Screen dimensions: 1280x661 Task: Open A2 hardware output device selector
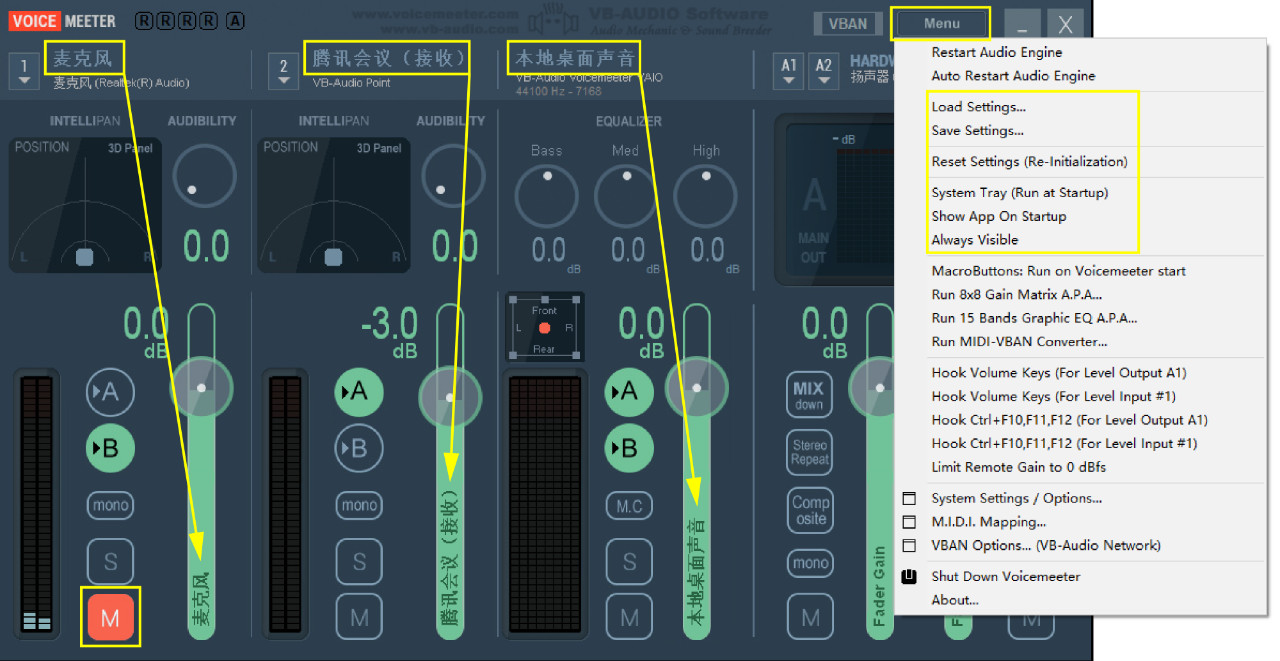coord(824,70)
